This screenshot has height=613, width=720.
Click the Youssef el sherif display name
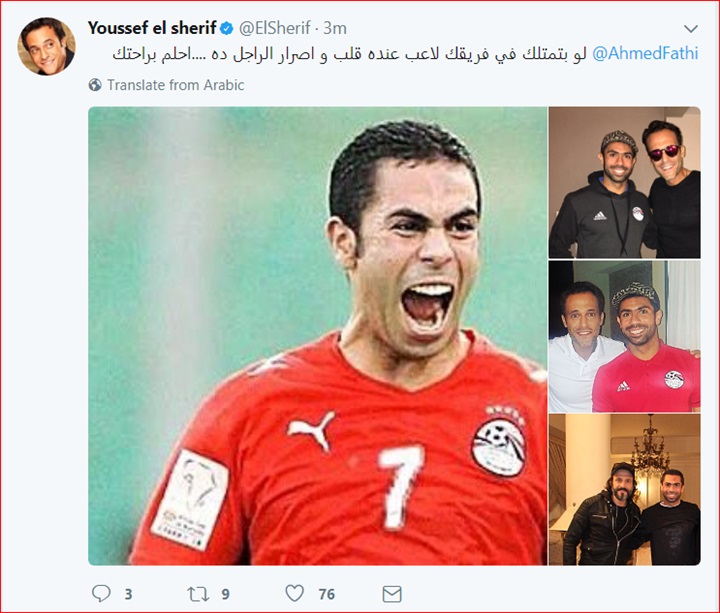[152, 28]
